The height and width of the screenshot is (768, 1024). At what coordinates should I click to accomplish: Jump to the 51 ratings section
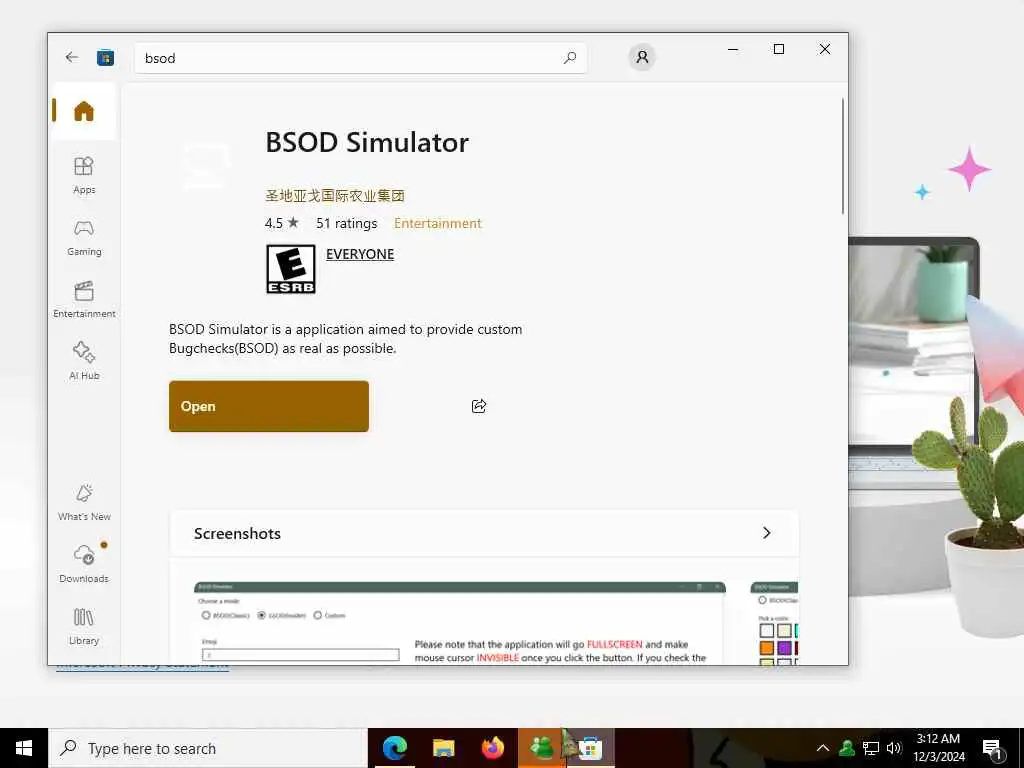[x=347, y=223]
